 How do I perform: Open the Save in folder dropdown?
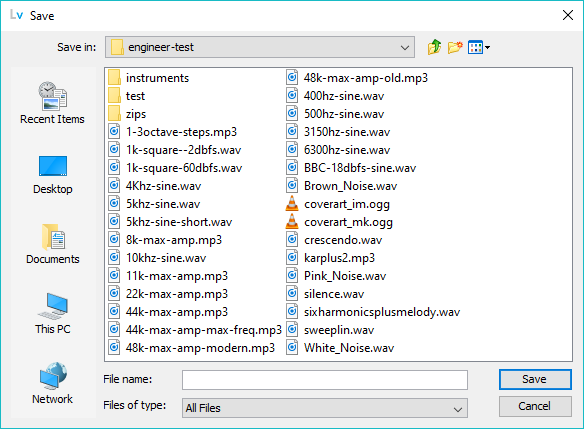pos(260,47)
